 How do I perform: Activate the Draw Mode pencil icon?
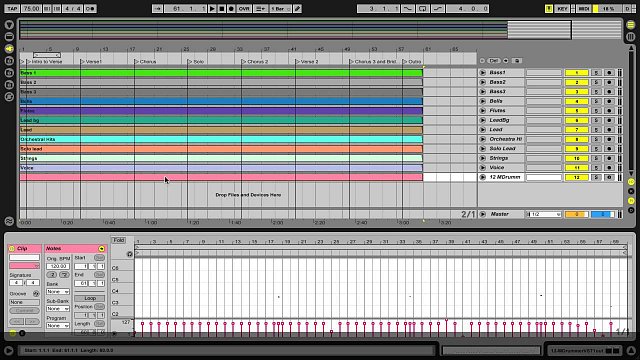(298, 9)
